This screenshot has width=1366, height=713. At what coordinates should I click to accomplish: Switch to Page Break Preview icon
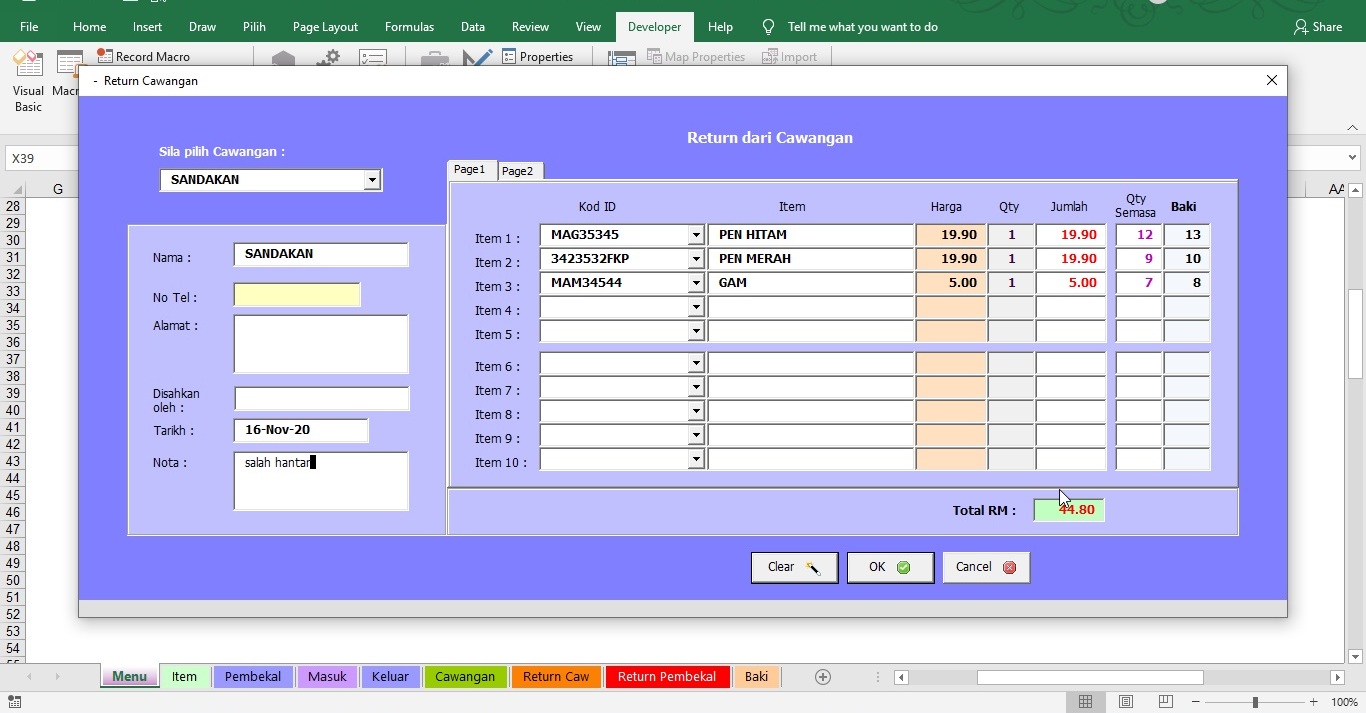(x=1165, y=702)
